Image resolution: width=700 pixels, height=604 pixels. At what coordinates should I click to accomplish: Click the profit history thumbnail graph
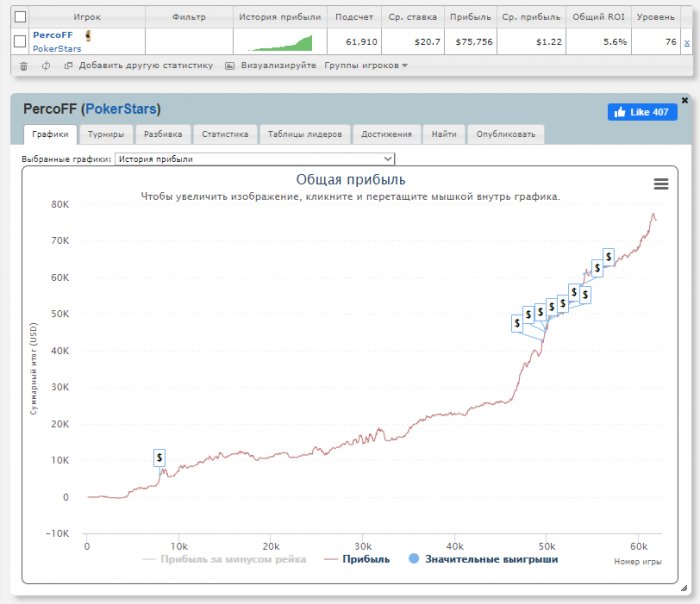click(280, 42)
